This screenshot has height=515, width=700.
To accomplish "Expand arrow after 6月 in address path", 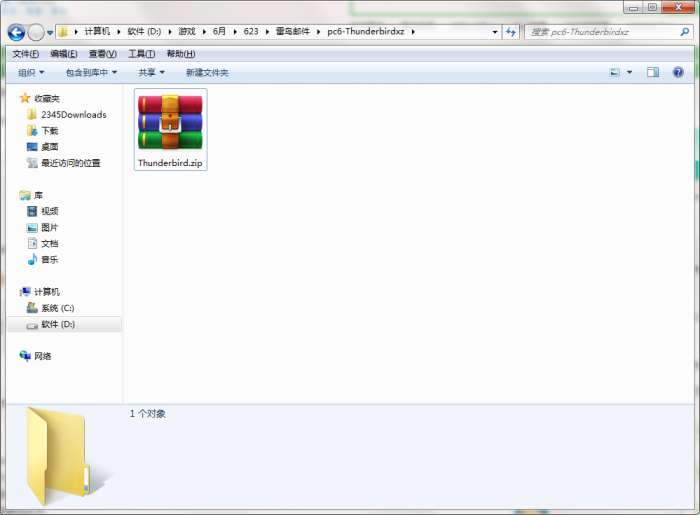I will tap(235, 32).
